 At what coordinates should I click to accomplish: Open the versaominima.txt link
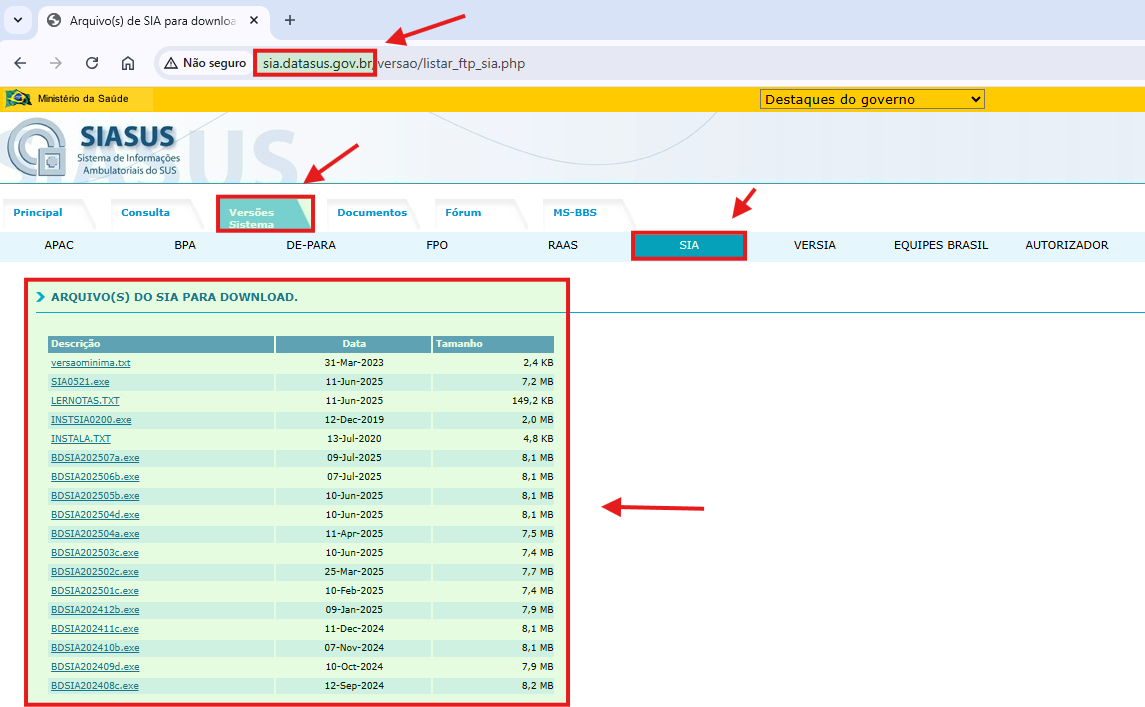[x=90, y=363]
